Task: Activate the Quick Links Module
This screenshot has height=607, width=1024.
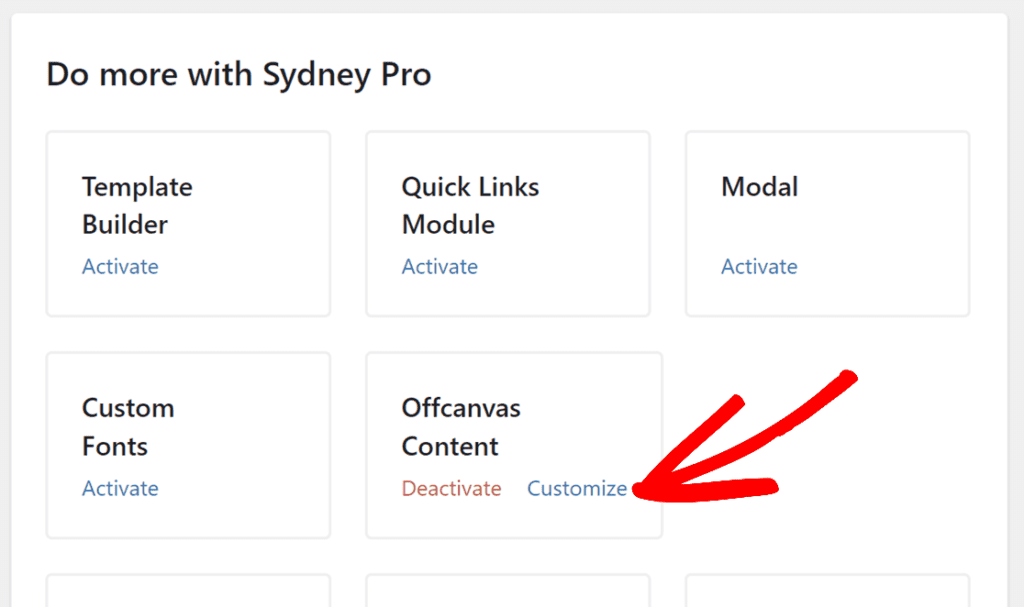Action: tap(439, 267)
